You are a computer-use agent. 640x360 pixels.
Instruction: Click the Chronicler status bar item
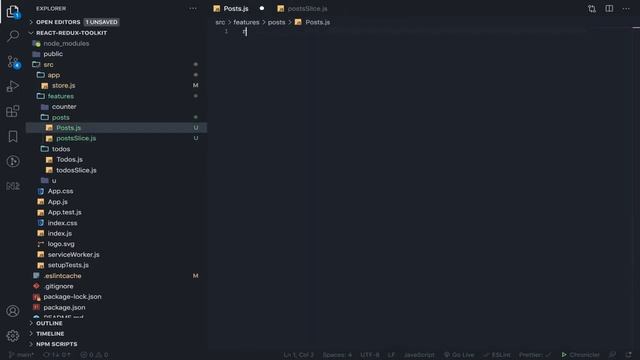(x=580, y=355)
